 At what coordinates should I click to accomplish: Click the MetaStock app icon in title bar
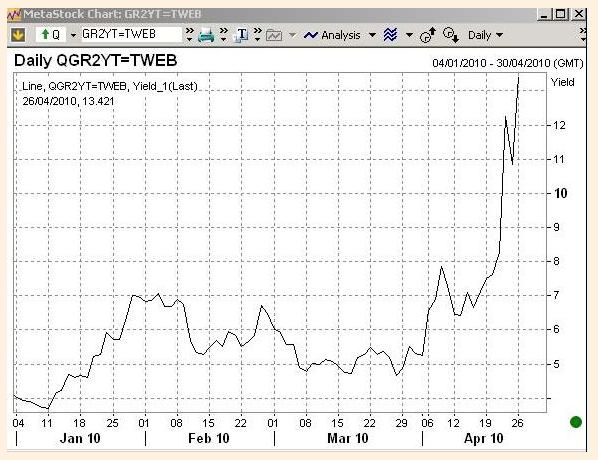pyautogui.click(x=14, y=14)
